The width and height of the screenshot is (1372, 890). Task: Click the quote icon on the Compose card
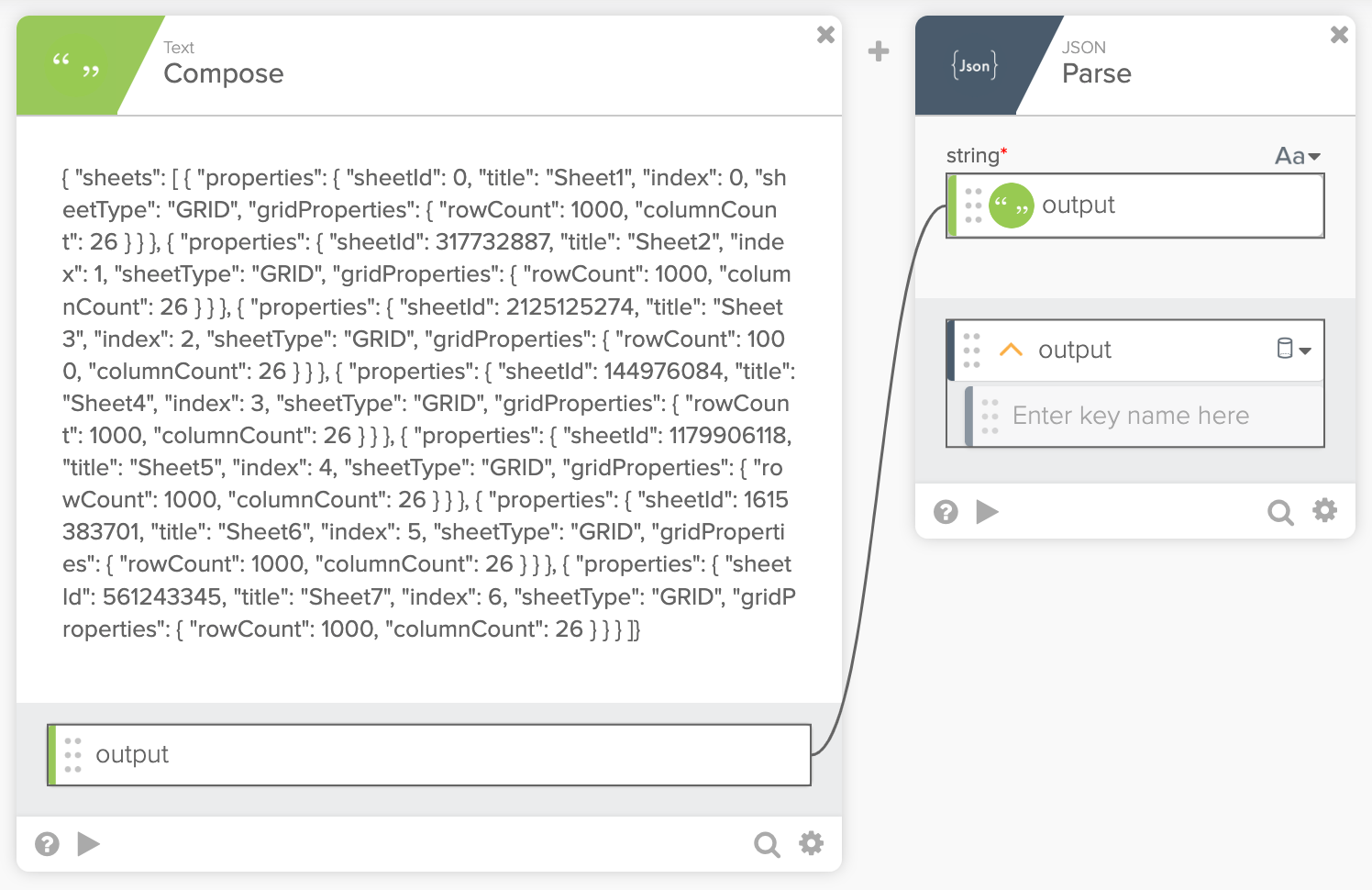(73, 65)
